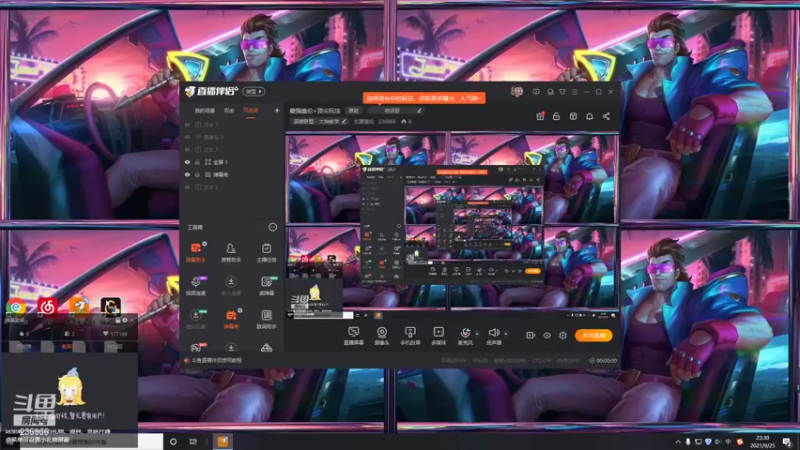Expand microphone options arrow

pos(477,334)
